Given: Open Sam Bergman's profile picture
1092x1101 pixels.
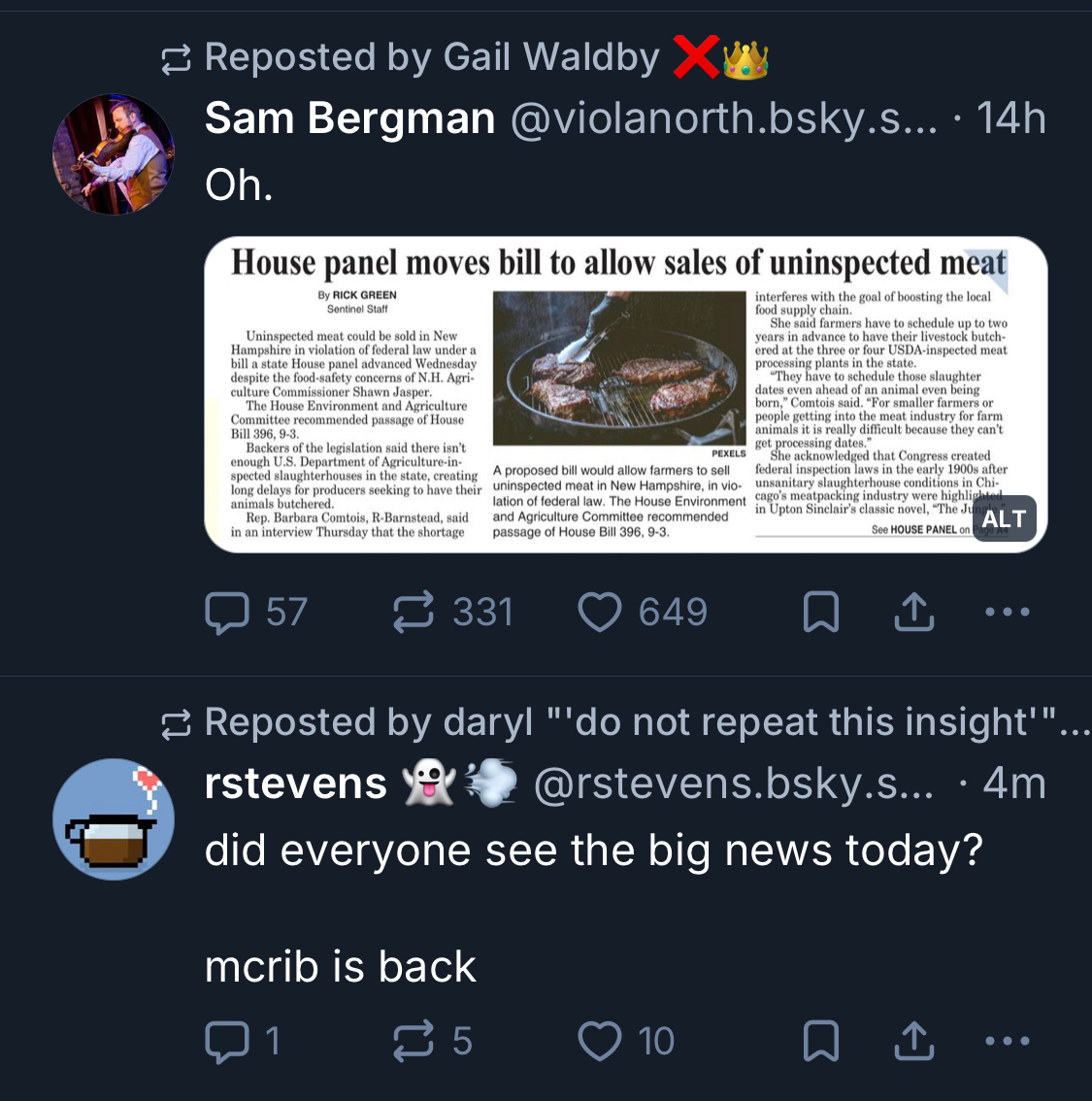Looking at the screenshot, I should coord(114,153).
